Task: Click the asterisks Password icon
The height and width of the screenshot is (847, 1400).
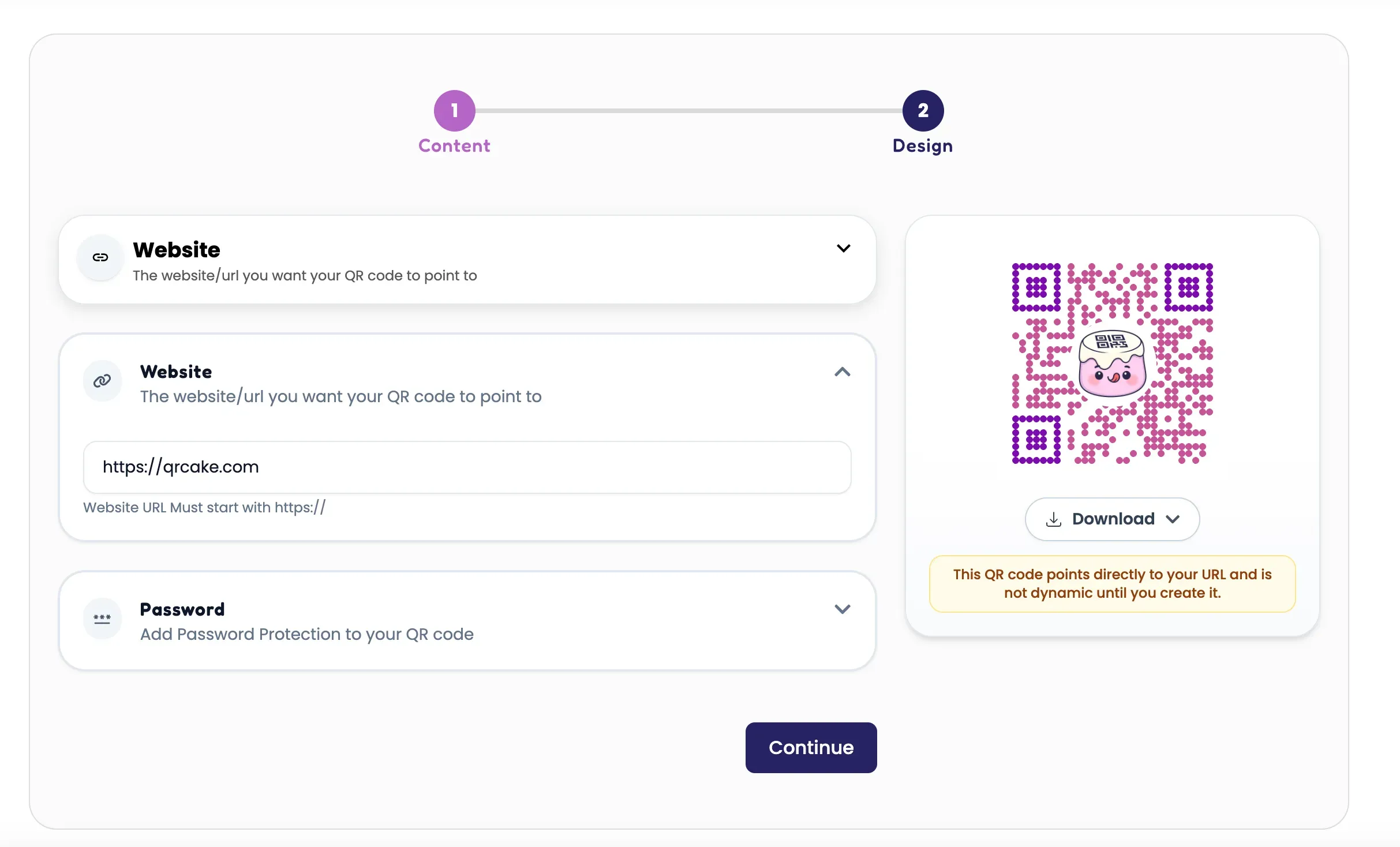Action: [x=102, y=619]
